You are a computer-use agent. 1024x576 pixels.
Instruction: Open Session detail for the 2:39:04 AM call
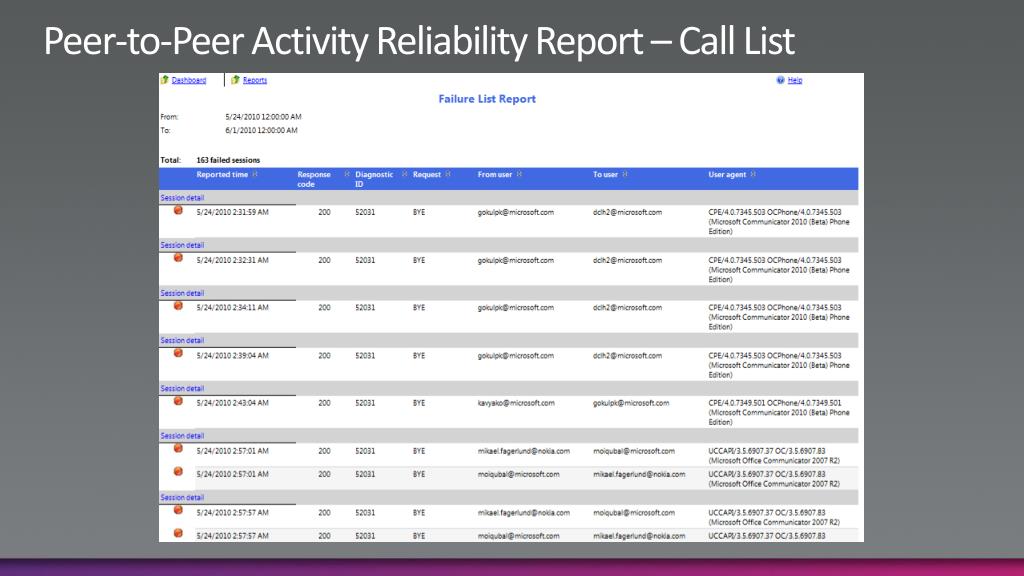tap(182, 341)
